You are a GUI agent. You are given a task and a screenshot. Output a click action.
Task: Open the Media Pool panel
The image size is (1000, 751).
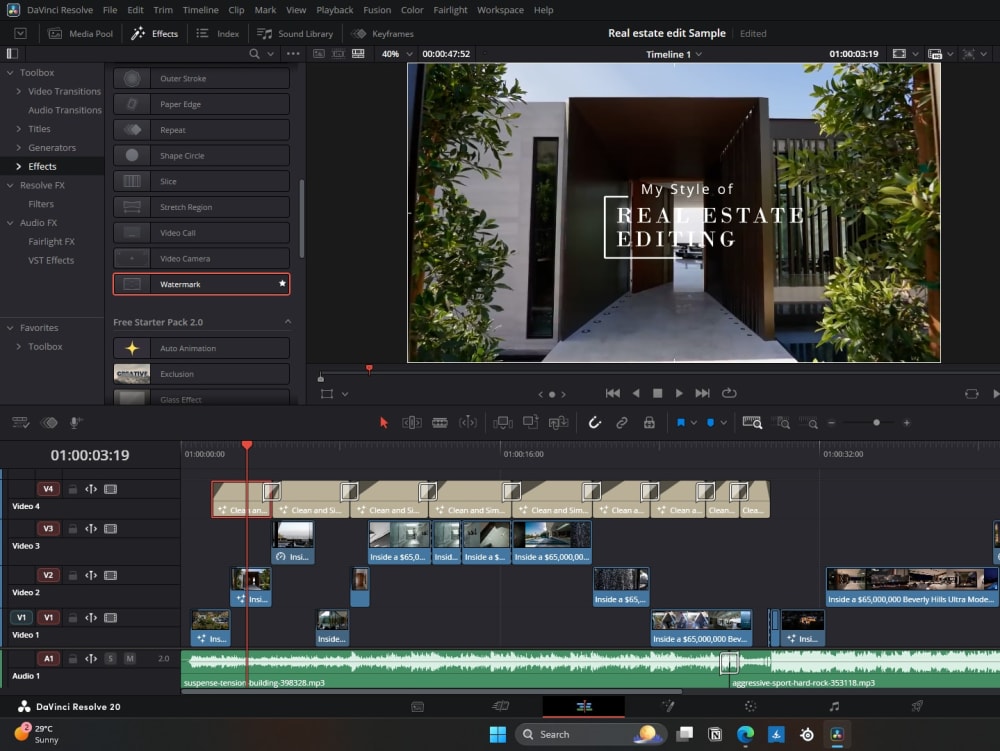coord(81,34)
